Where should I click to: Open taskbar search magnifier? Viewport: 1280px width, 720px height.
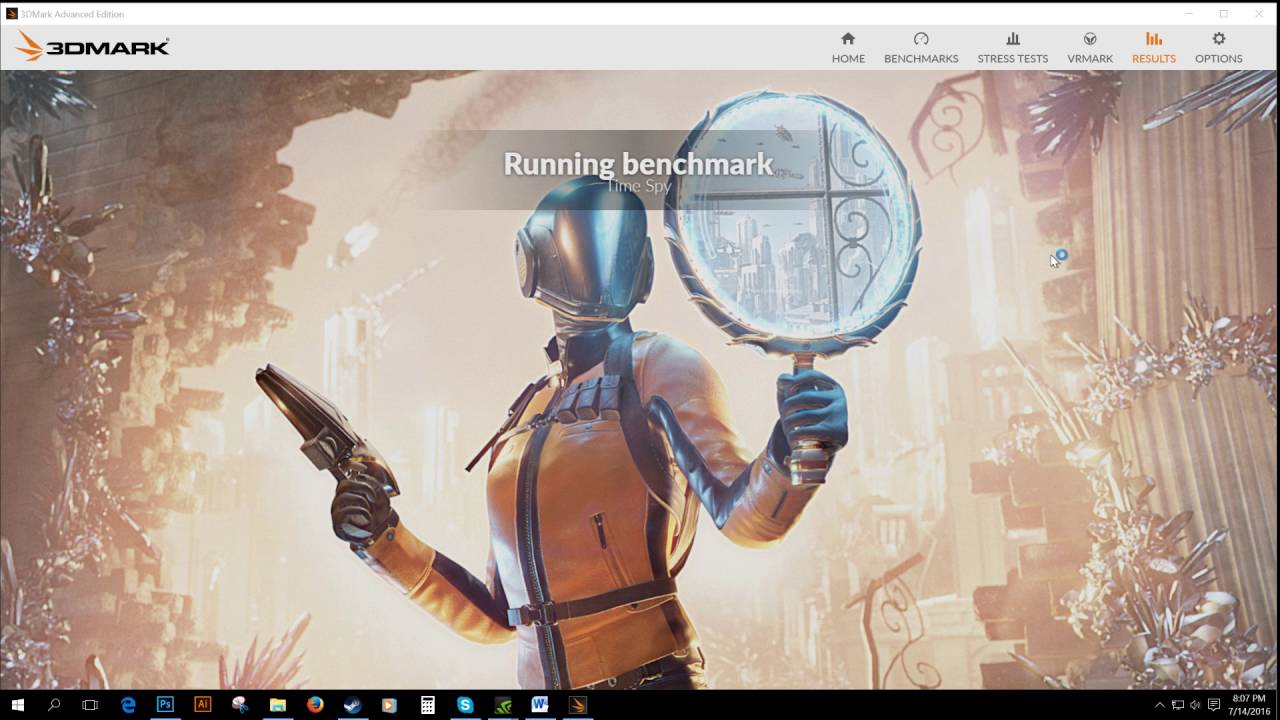pyautogui.click(x=54, y=705)
